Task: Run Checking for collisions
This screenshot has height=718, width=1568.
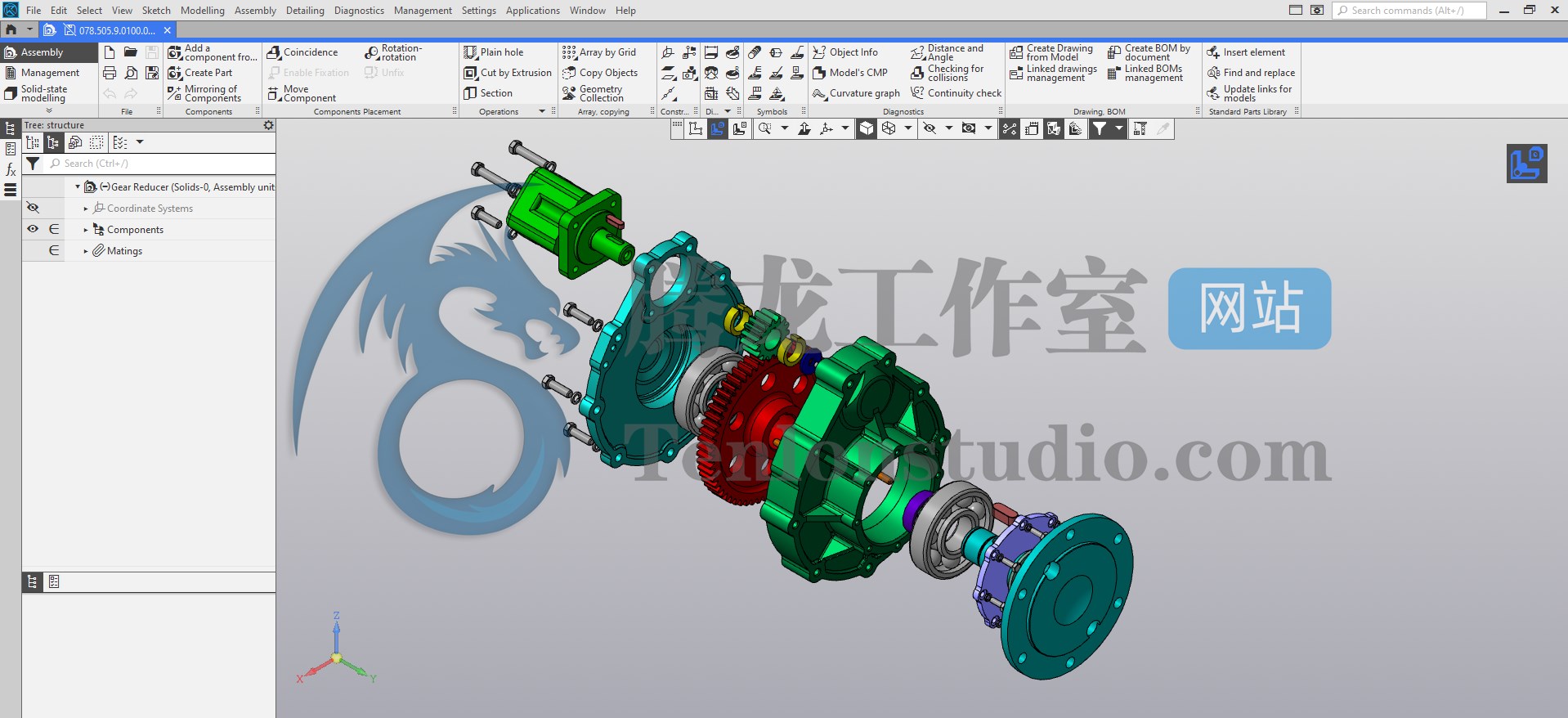Action: tap(948, 73)
